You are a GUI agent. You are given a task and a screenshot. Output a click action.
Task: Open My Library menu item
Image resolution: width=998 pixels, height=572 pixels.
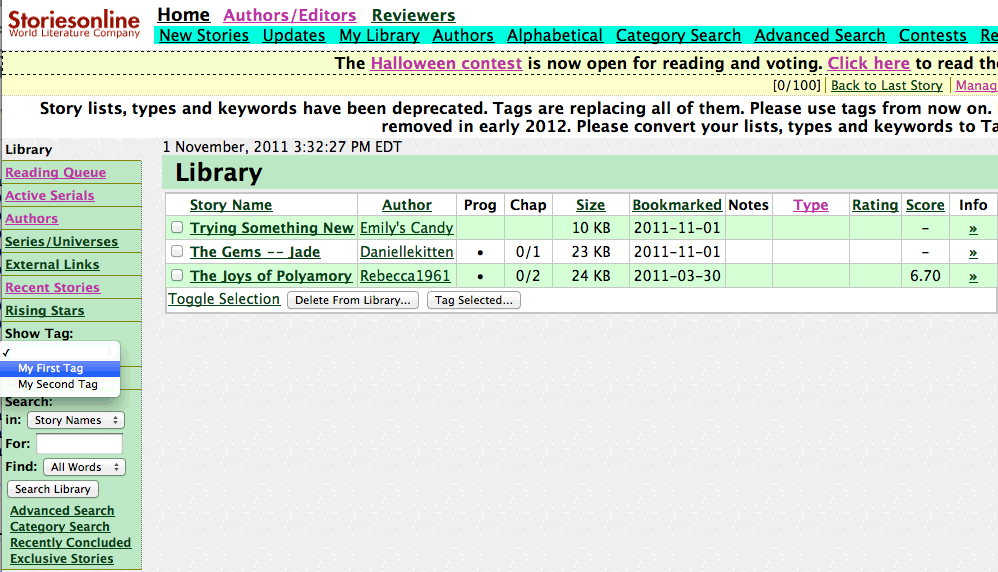379,36
